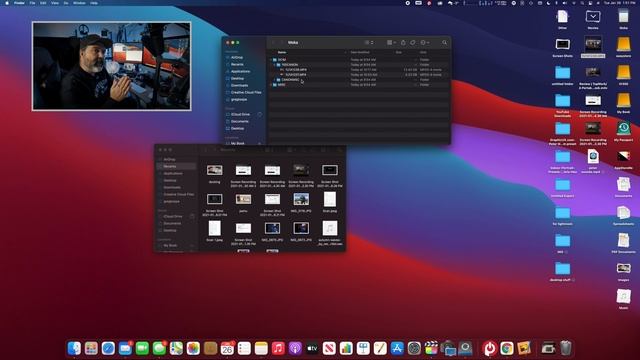Open Maps from the Dock

(176, 348)
